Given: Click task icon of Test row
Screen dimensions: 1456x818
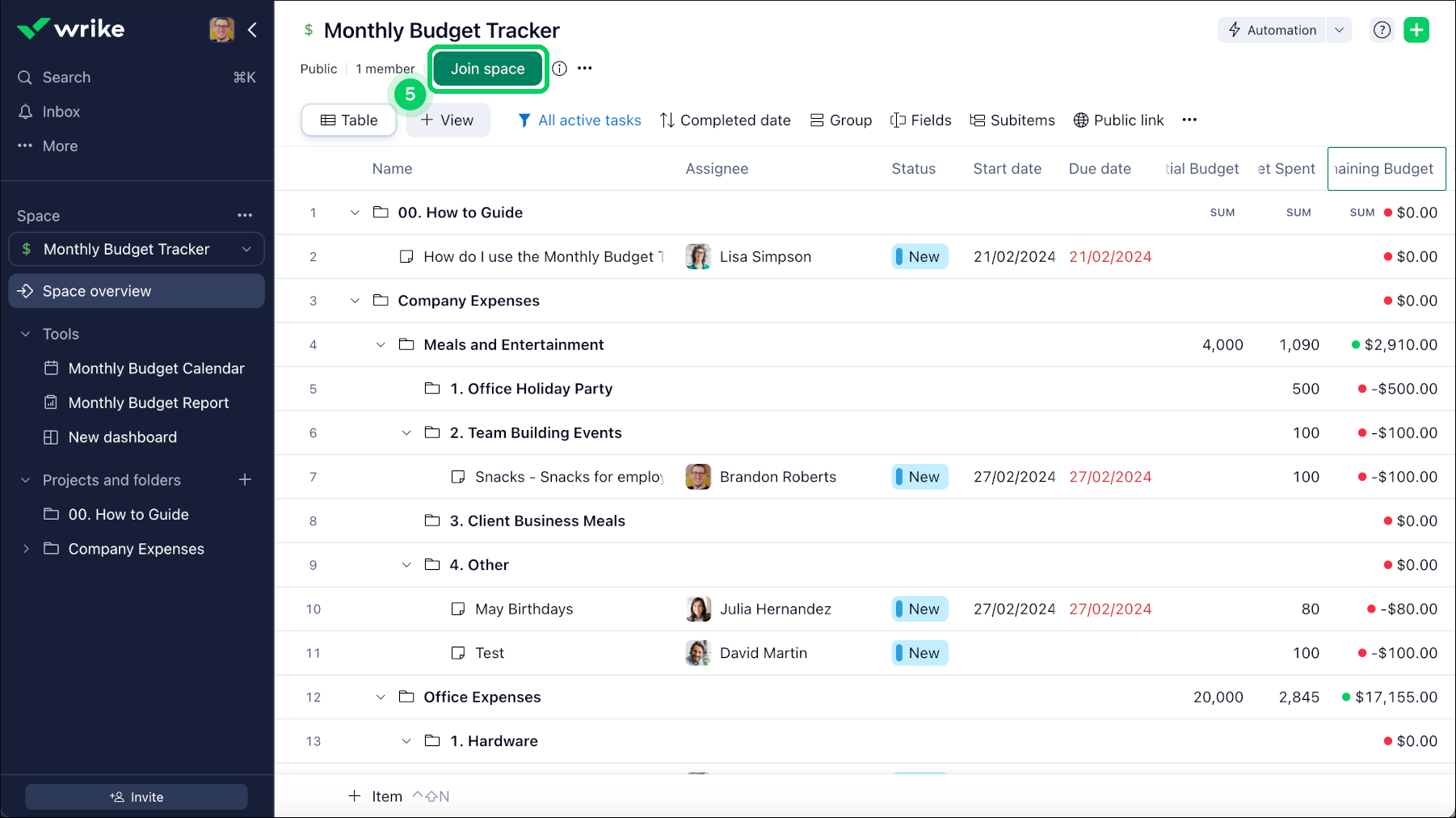Looking at the screenshot, I should pyautogui.click(x=458, y=653).
